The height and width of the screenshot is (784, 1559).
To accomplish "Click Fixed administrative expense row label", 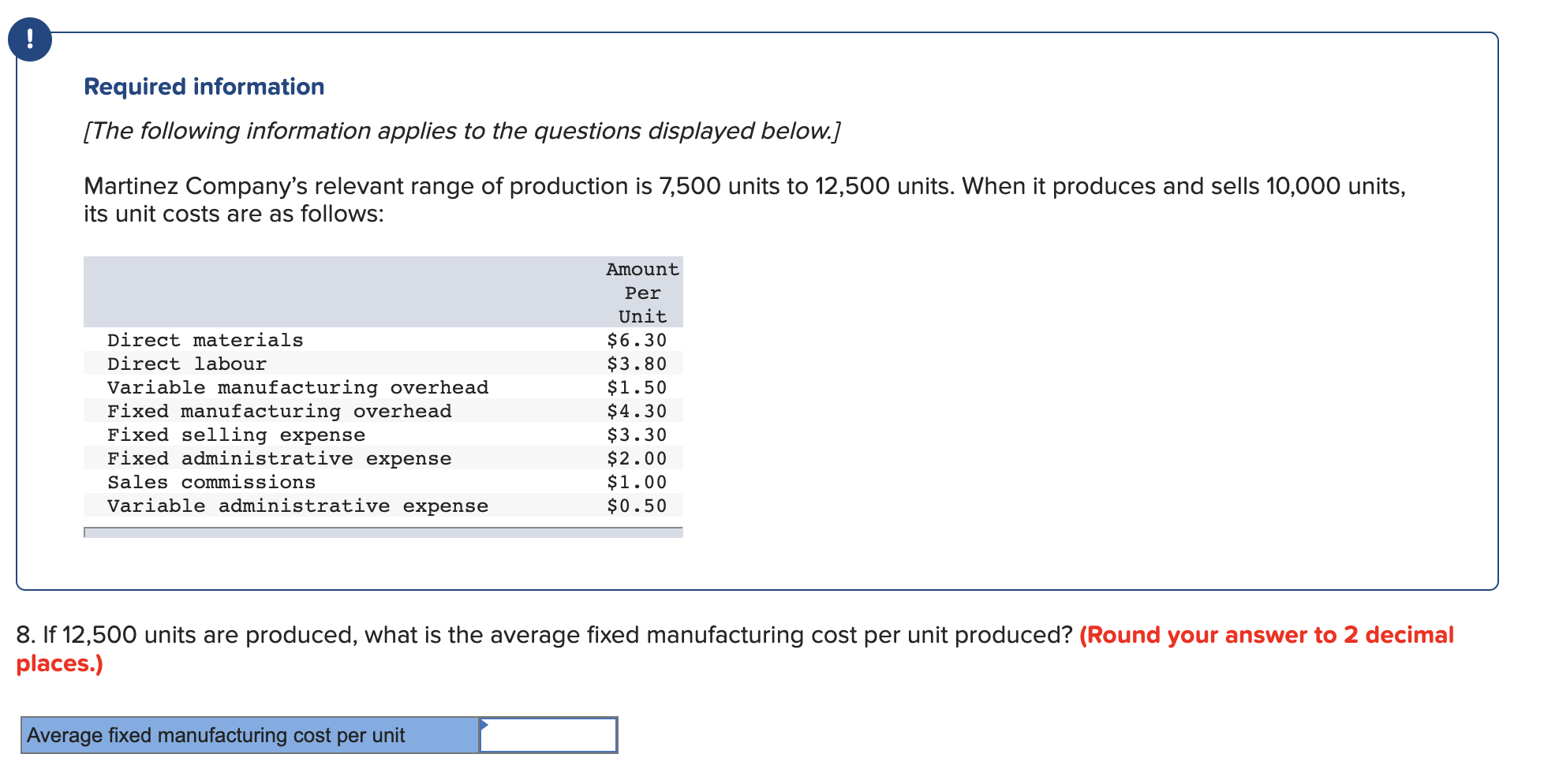I will coord(279,458).
